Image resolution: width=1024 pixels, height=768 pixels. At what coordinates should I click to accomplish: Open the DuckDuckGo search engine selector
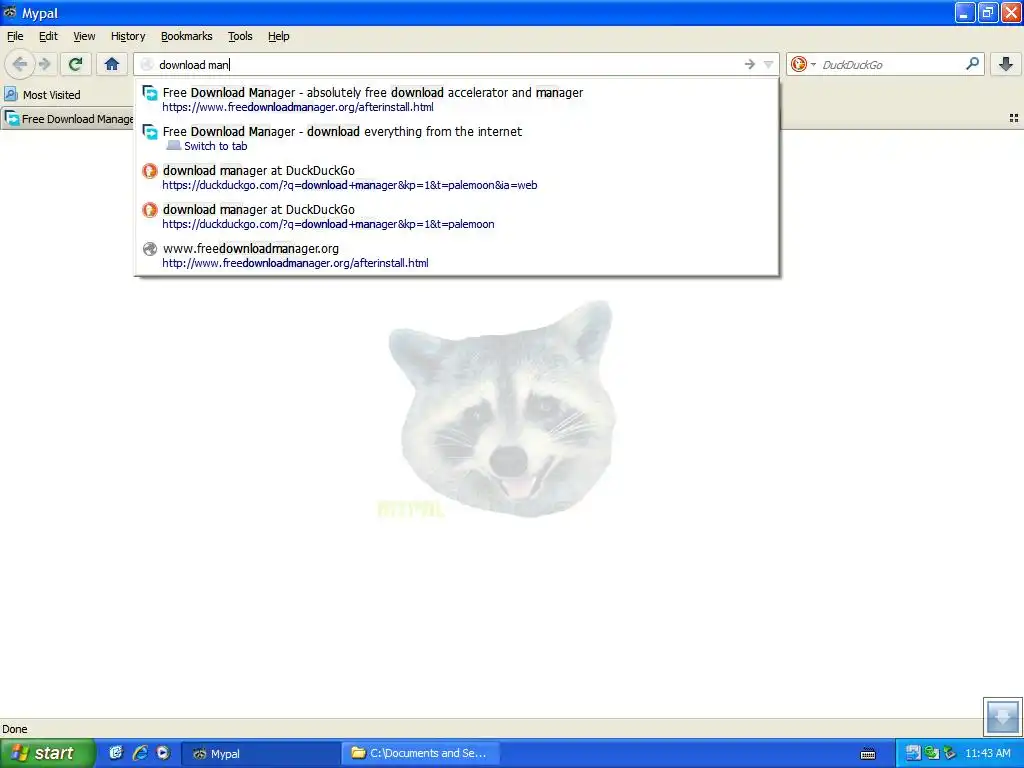803,64
